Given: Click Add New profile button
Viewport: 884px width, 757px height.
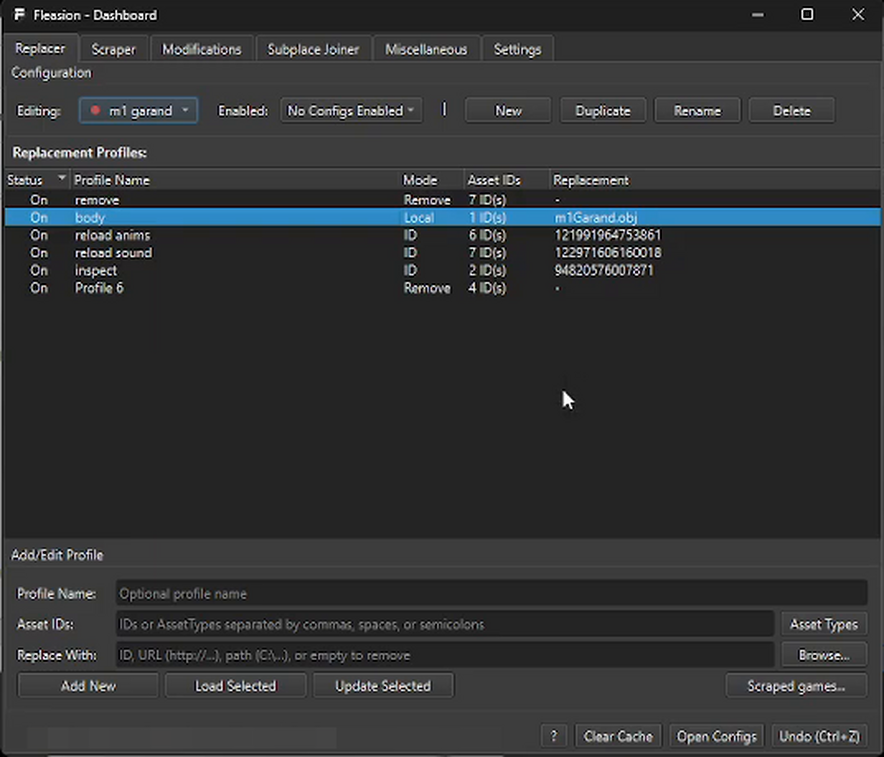Looking at the screenshot, I should coord(88,686).
